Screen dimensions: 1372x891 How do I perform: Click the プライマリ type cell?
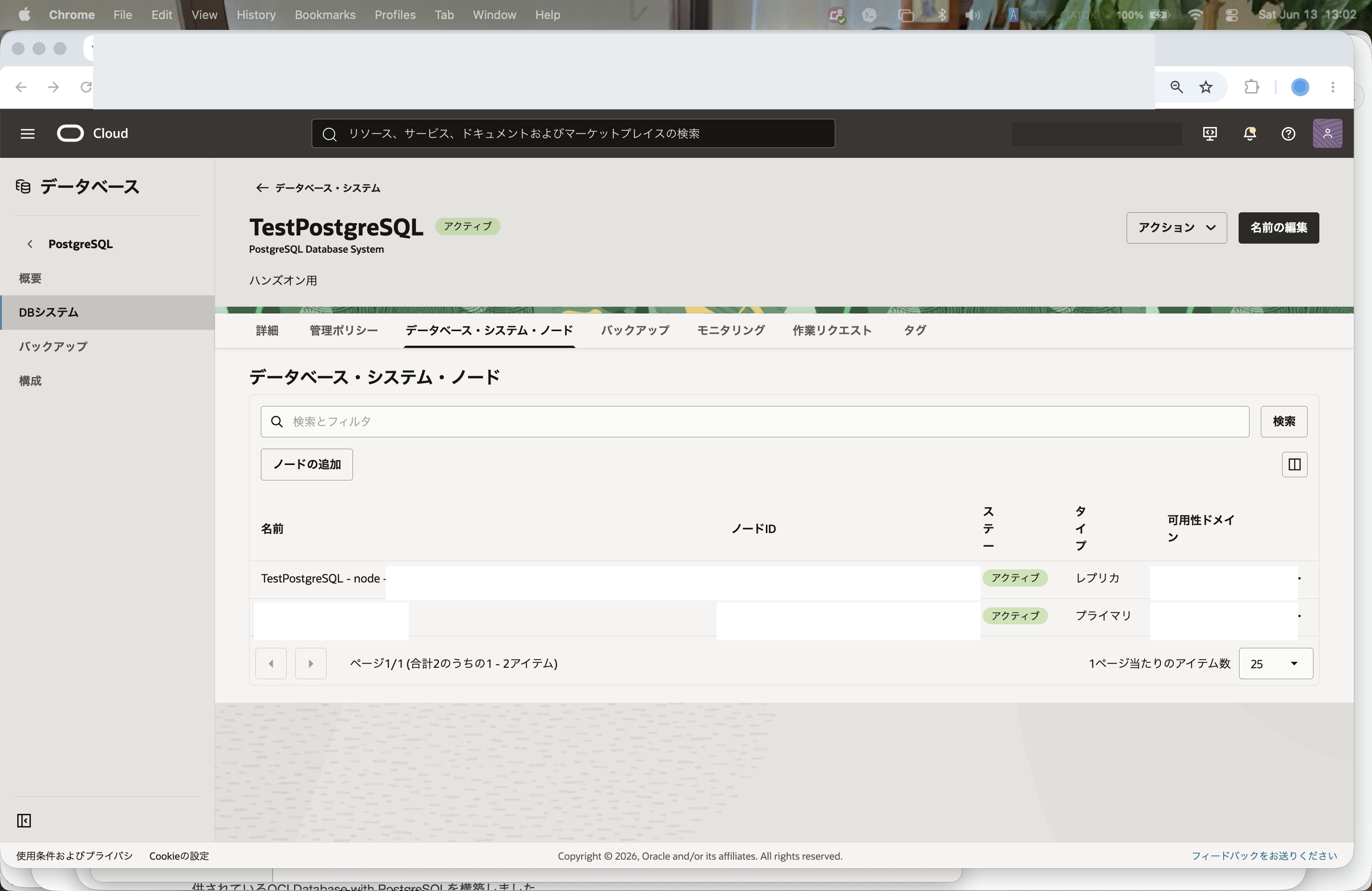point(1103,616)
